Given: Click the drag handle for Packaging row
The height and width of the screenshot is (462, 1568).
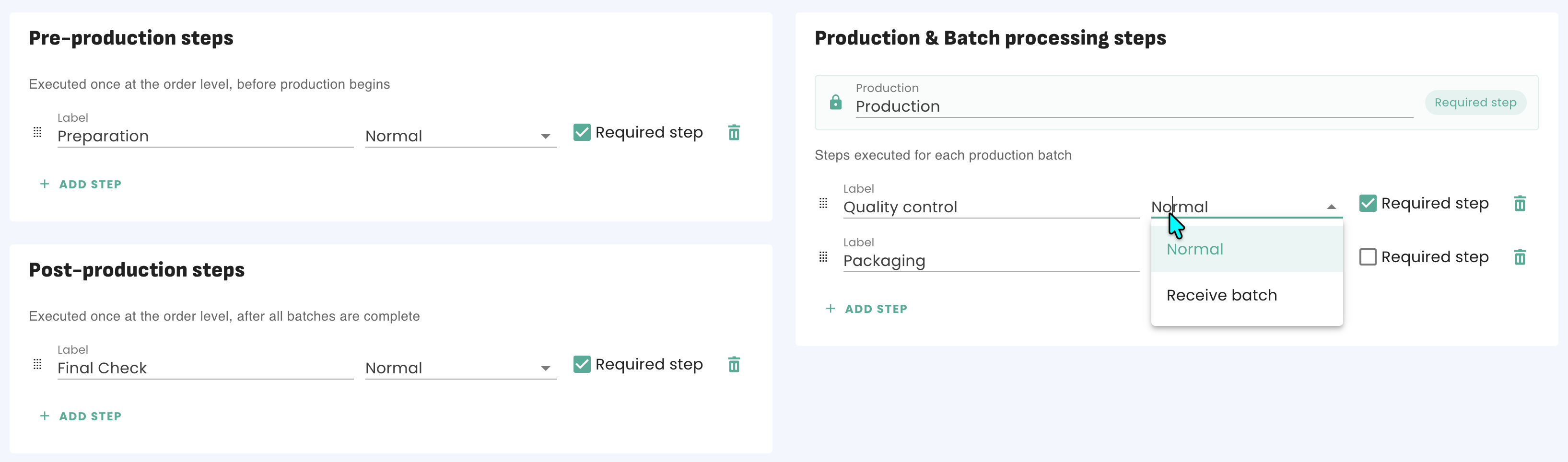Looking at the screenshot, I should pos(823,257).
